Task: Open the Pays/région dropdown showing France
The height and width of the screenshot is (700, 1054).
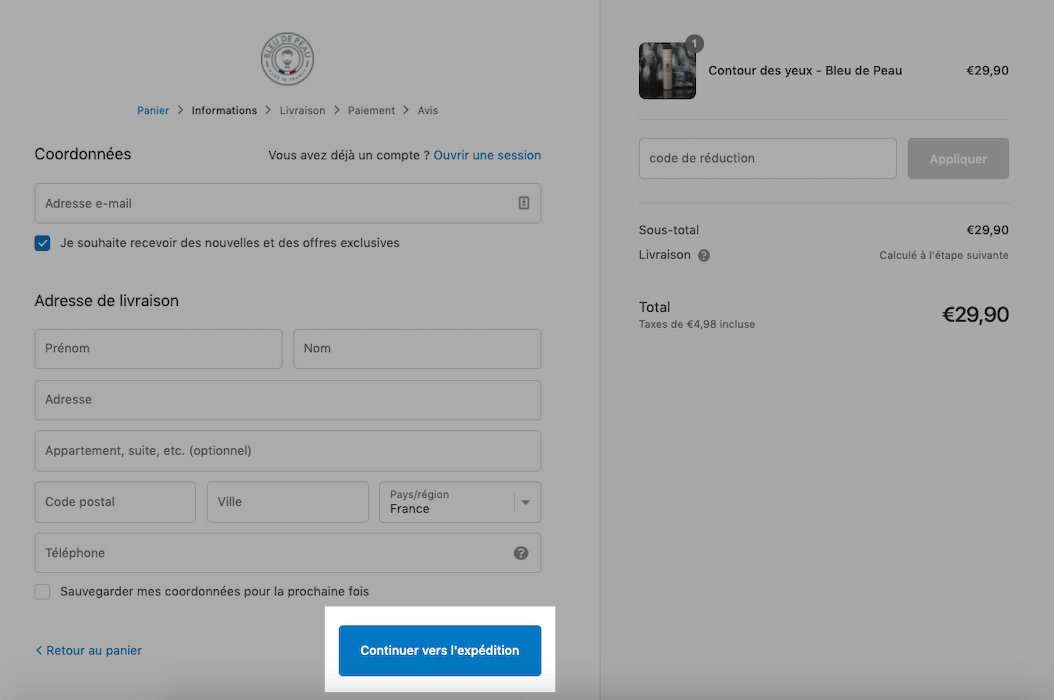Action: coord(460,502)
